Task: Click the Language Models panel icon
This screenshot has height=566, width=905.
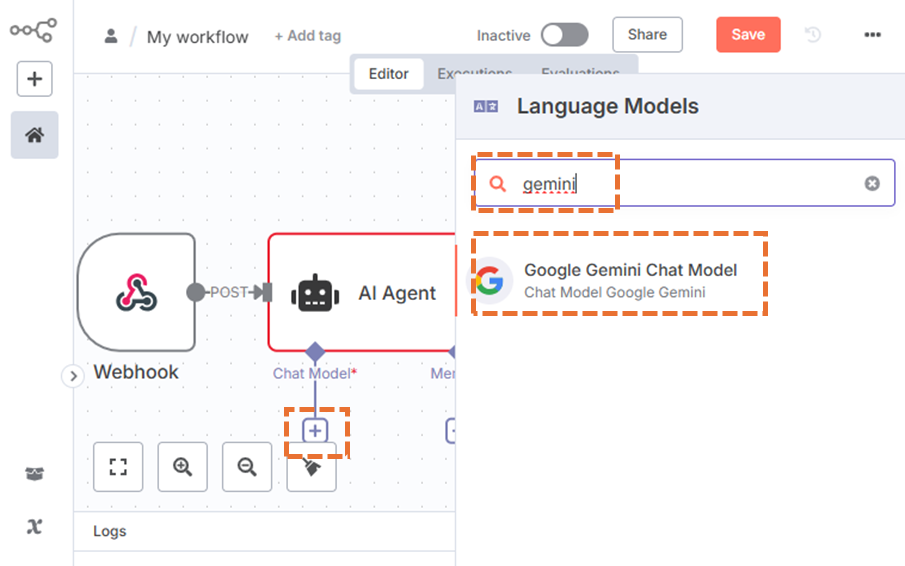Action: [x=485, y=106]
